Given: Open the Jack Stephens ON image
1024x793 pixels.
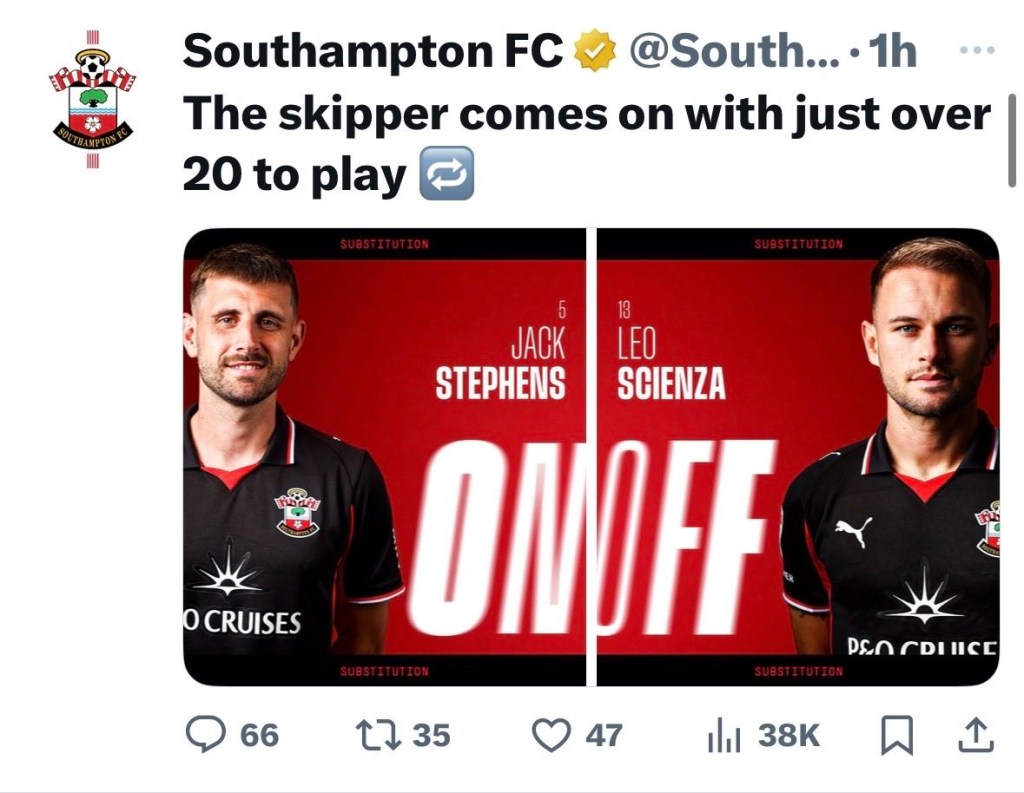Looking at the screenshot, I should 385,457.
